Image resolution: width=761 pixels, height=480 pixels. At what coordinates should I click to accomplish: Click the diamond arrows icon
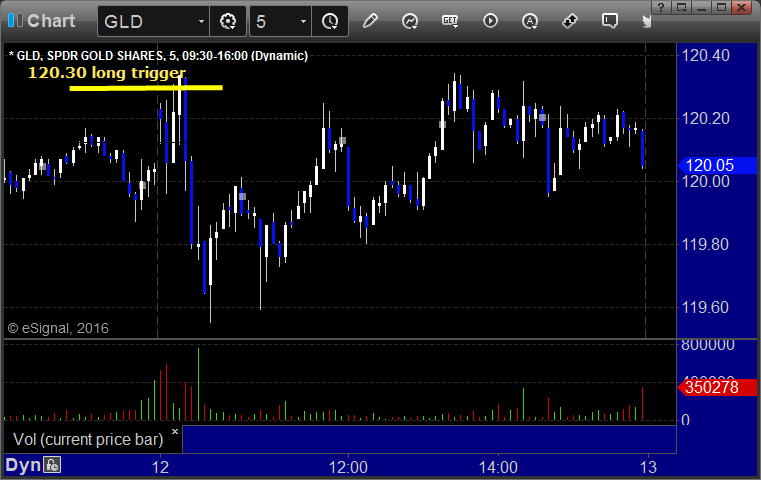570,21
